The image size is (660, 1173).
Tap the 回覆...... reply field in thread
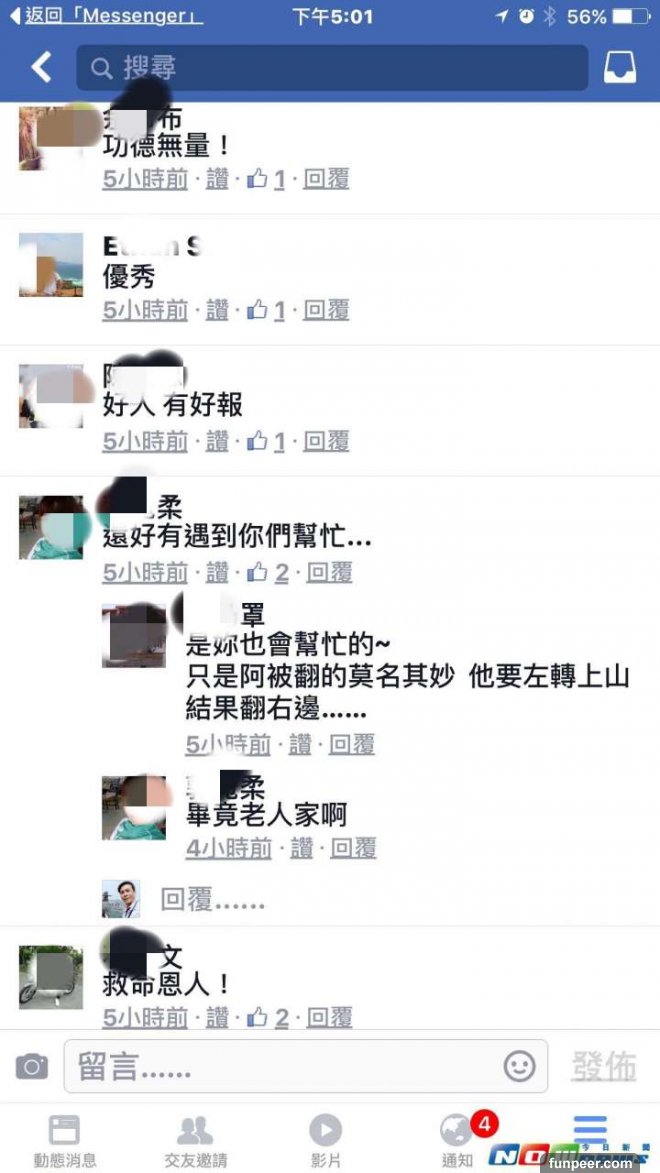(213, 899)
